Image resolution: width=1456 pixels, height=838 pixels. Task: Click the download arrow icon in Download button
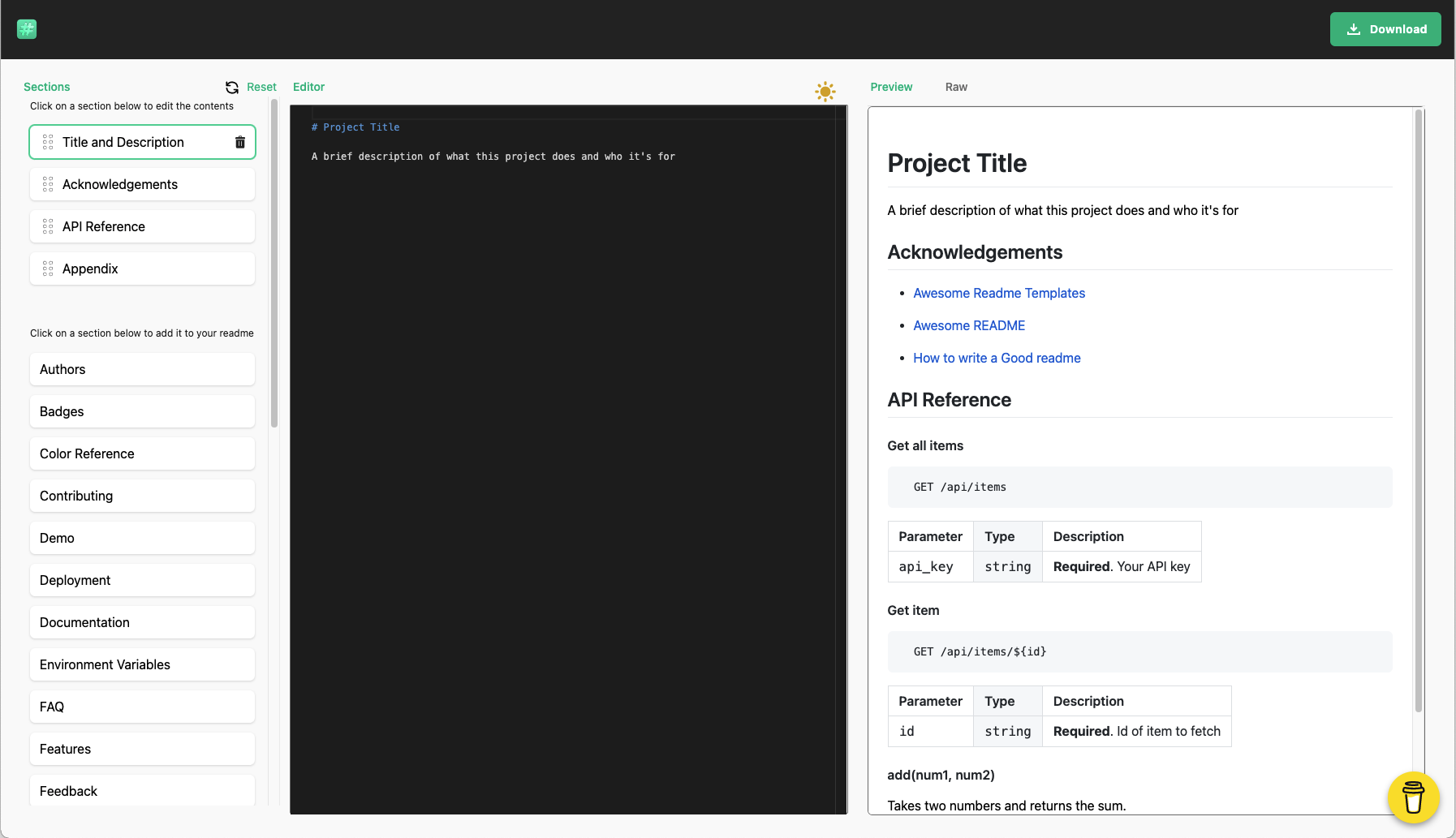click(x=1352, y=28)
